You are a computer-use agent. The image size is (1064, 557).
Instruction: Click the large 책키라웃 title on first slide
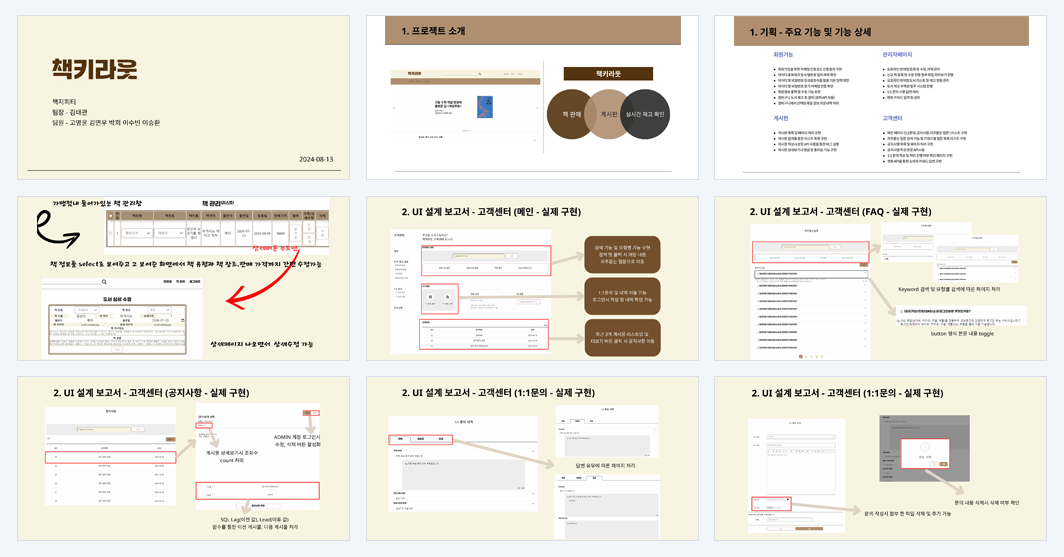click(94, 69)
